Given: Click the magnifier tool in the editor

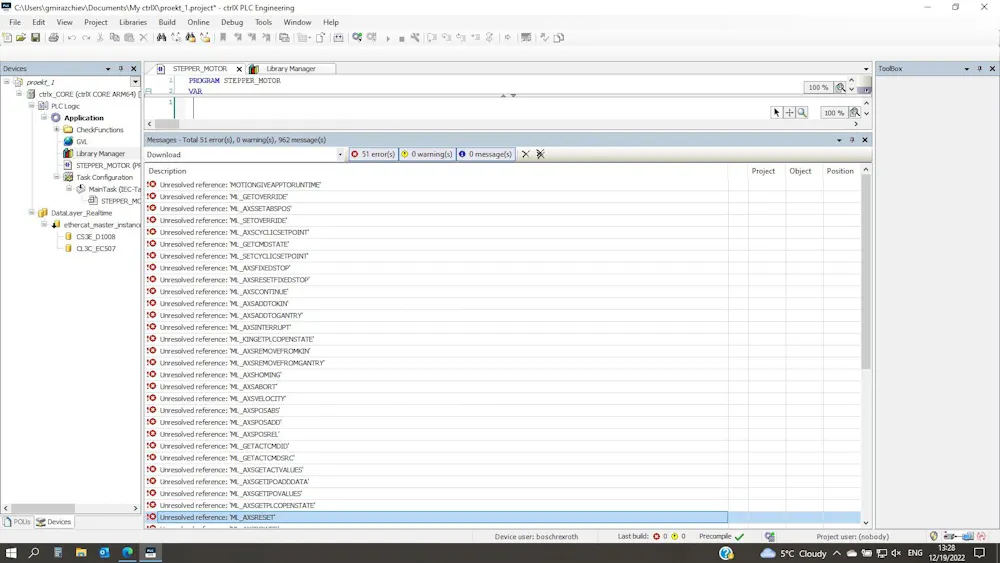Looking at the screenshot, I should tap(802, 112).
